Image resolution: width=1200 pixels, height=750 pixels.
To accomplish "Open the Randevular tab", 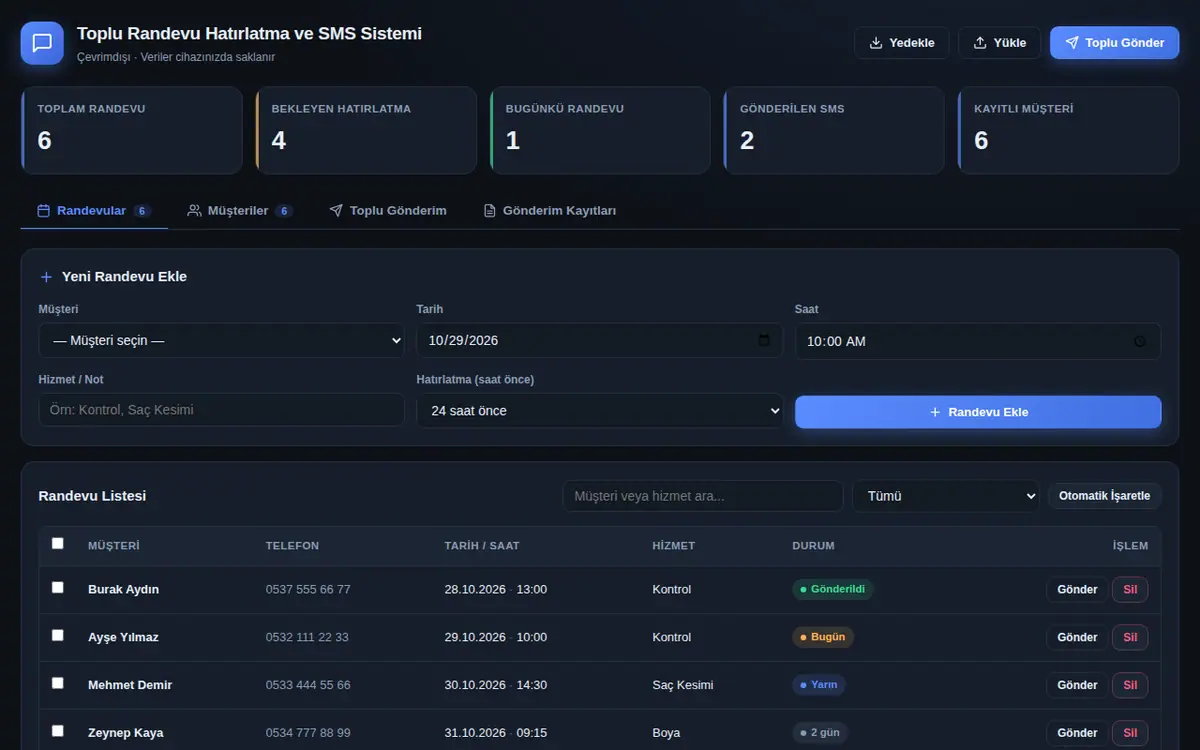I will pyautogui.click(x=94, y=211).
